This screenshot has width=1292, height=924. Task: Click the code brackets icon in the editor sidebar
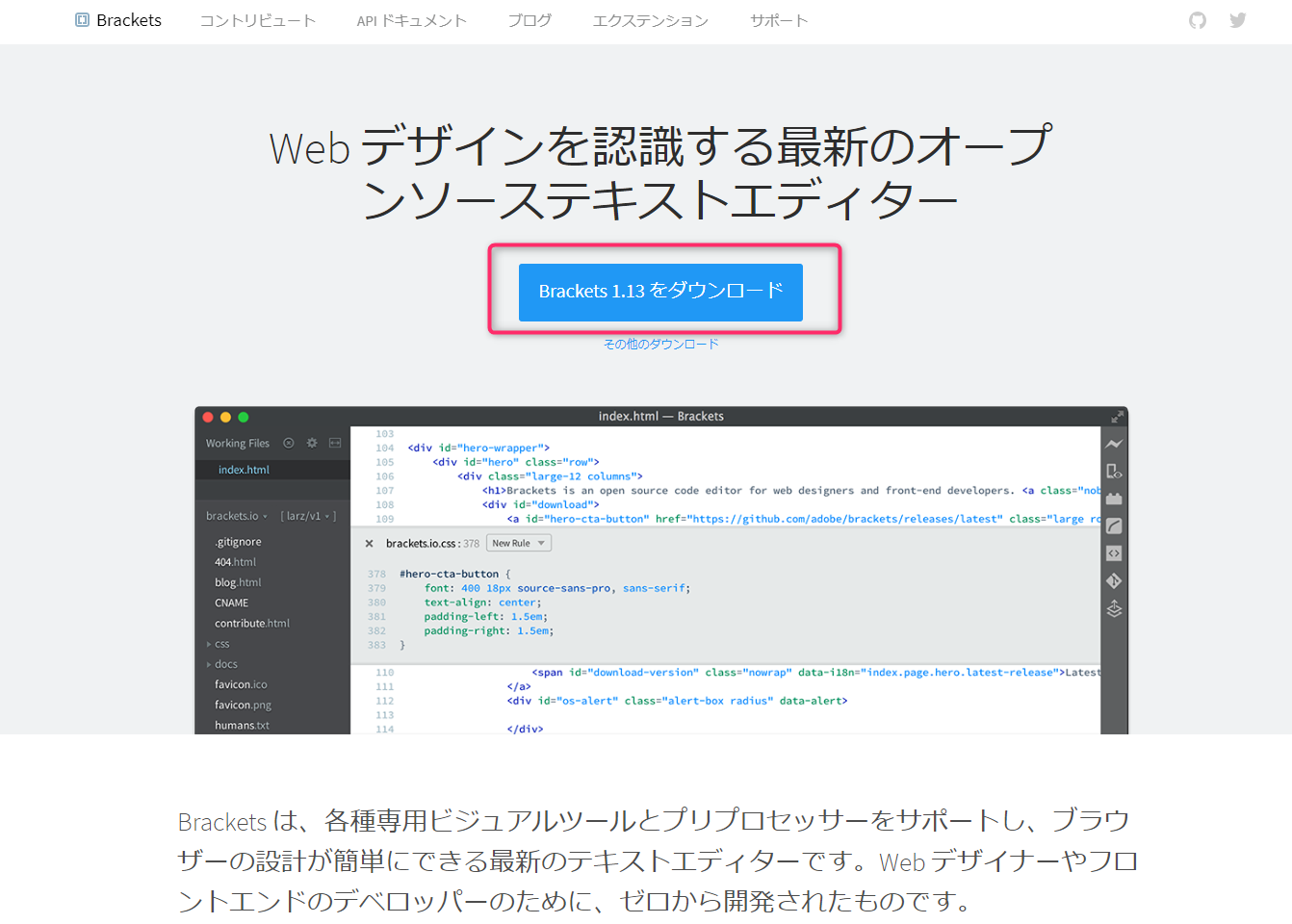click(x=1114, y=553)
